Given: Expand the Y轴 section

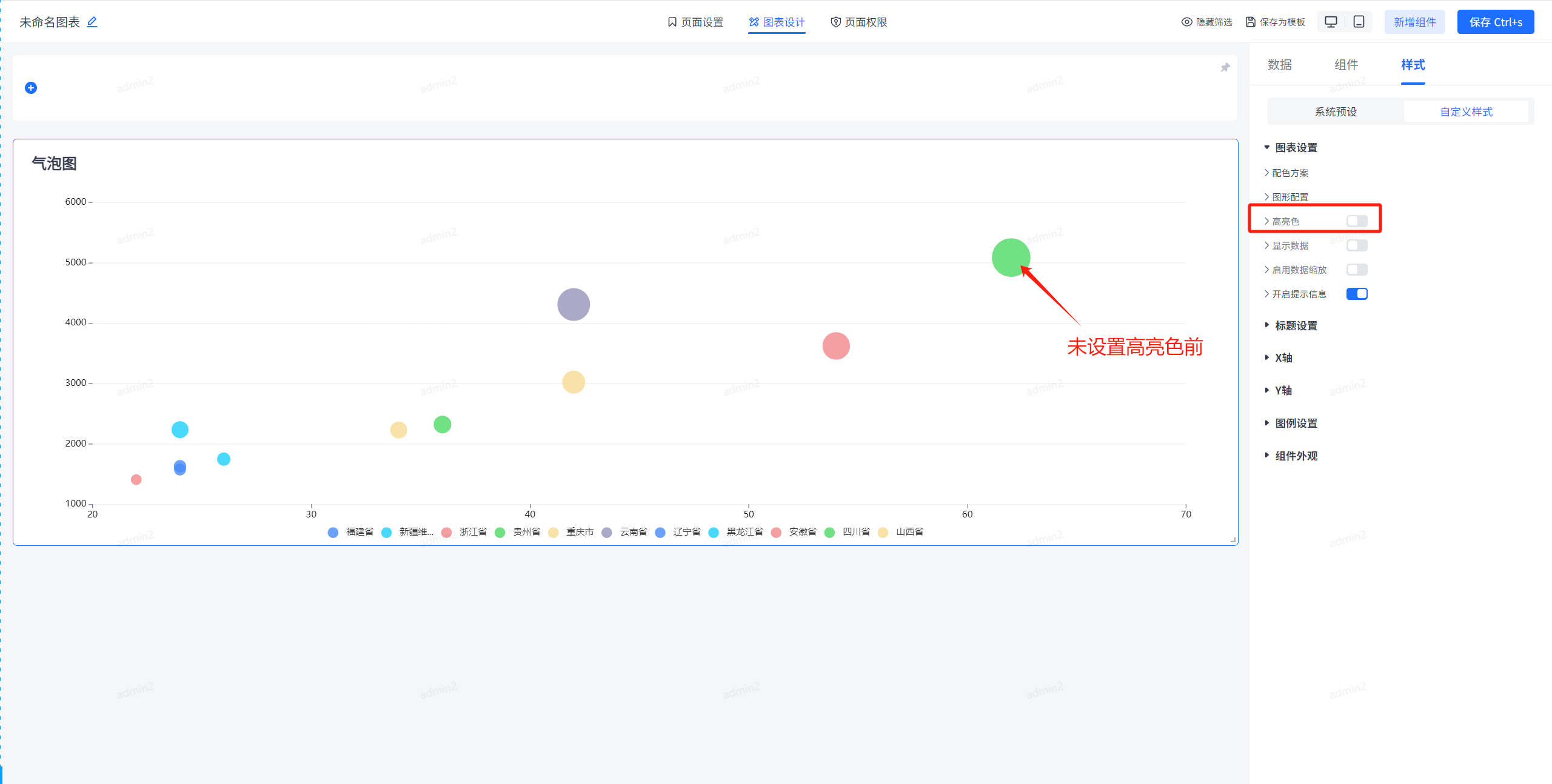Looking at the screenshot, I should (x=1278, y=391).
